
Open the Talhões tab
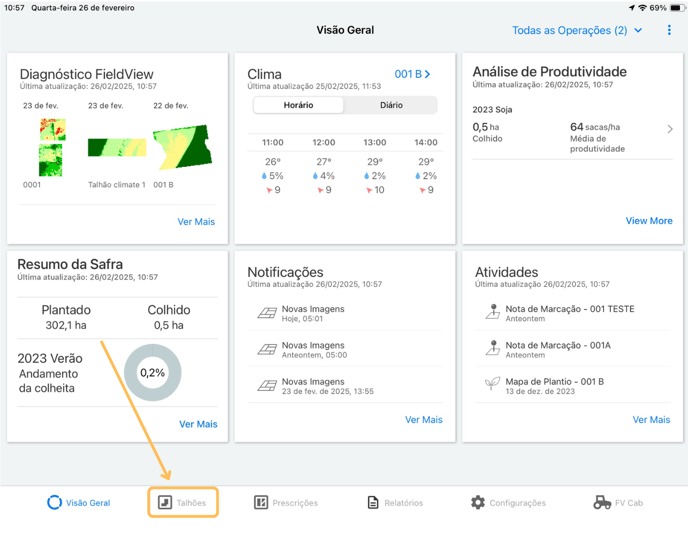pos(184,502)
